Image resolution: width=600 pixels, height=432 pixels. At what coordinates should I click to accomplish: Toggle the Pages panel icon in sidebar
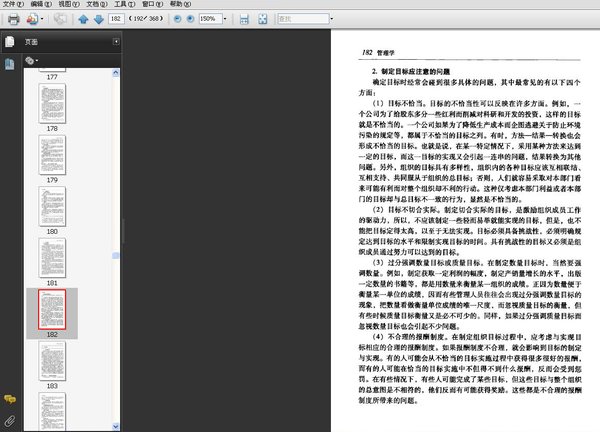10,42
